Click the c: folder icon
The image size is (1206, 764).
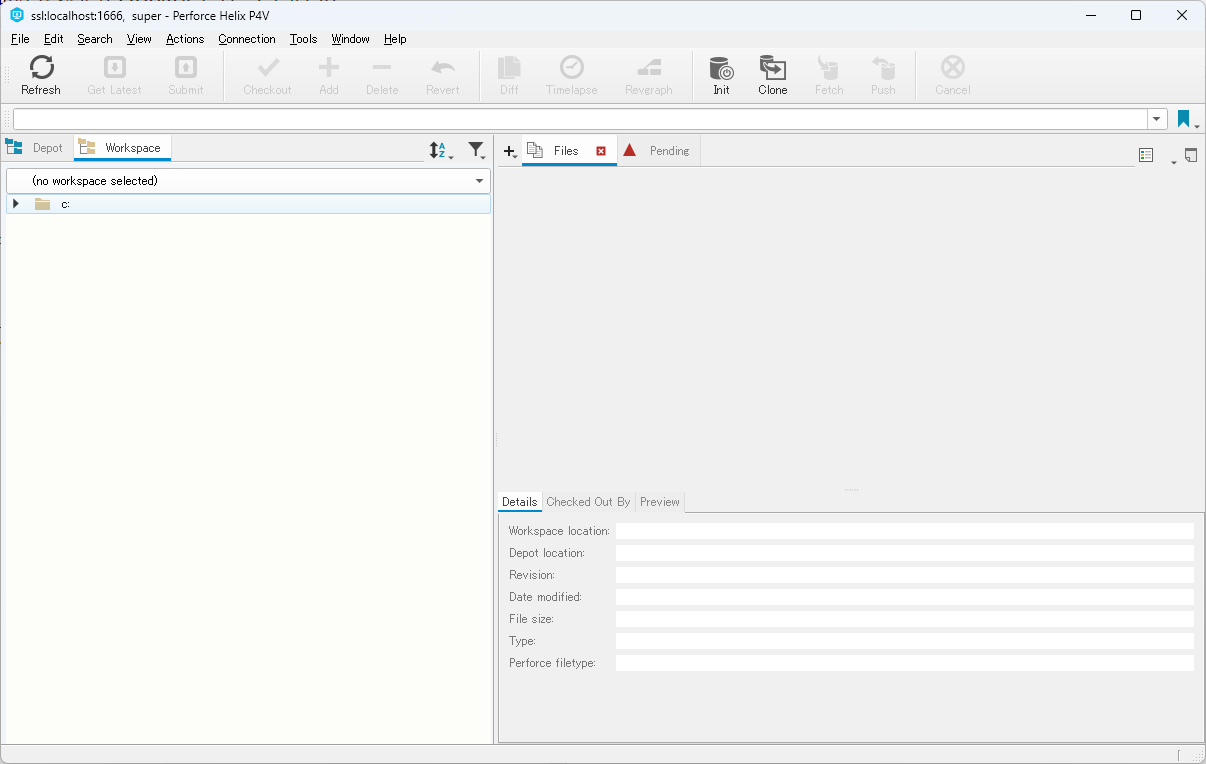pyautogui.click(x=42, y=204)
